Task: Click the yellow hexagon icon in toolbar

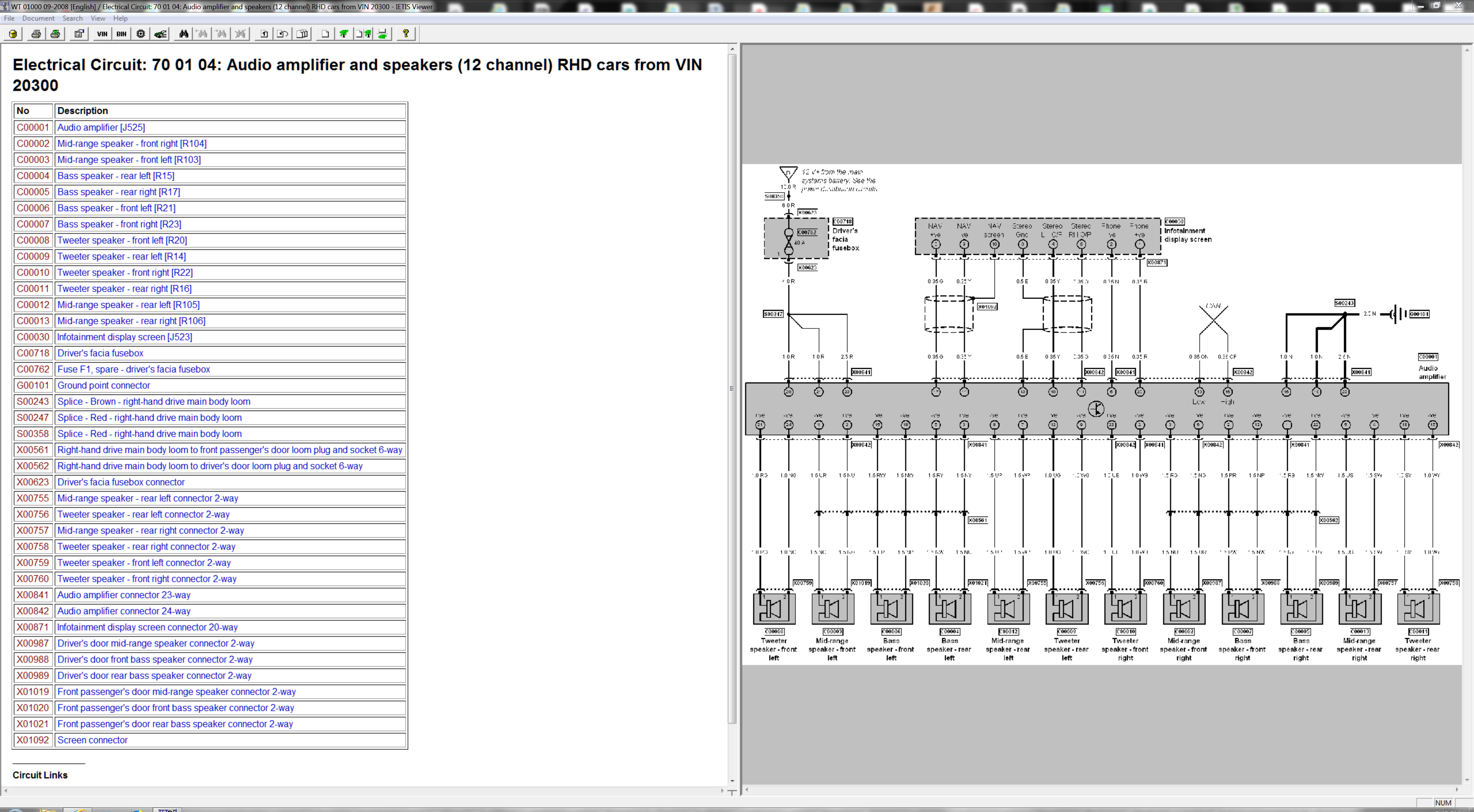Action: [13, 34]
